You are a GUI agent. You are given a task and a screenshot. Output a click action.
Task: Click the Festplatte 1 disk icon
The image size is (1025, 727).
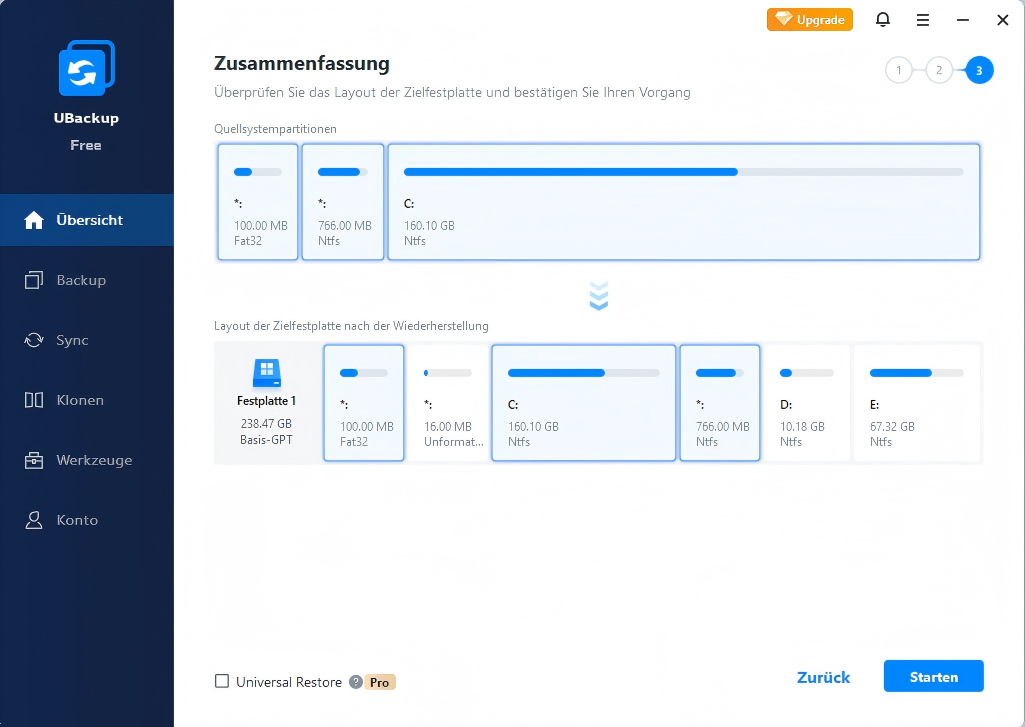(266, 374)
